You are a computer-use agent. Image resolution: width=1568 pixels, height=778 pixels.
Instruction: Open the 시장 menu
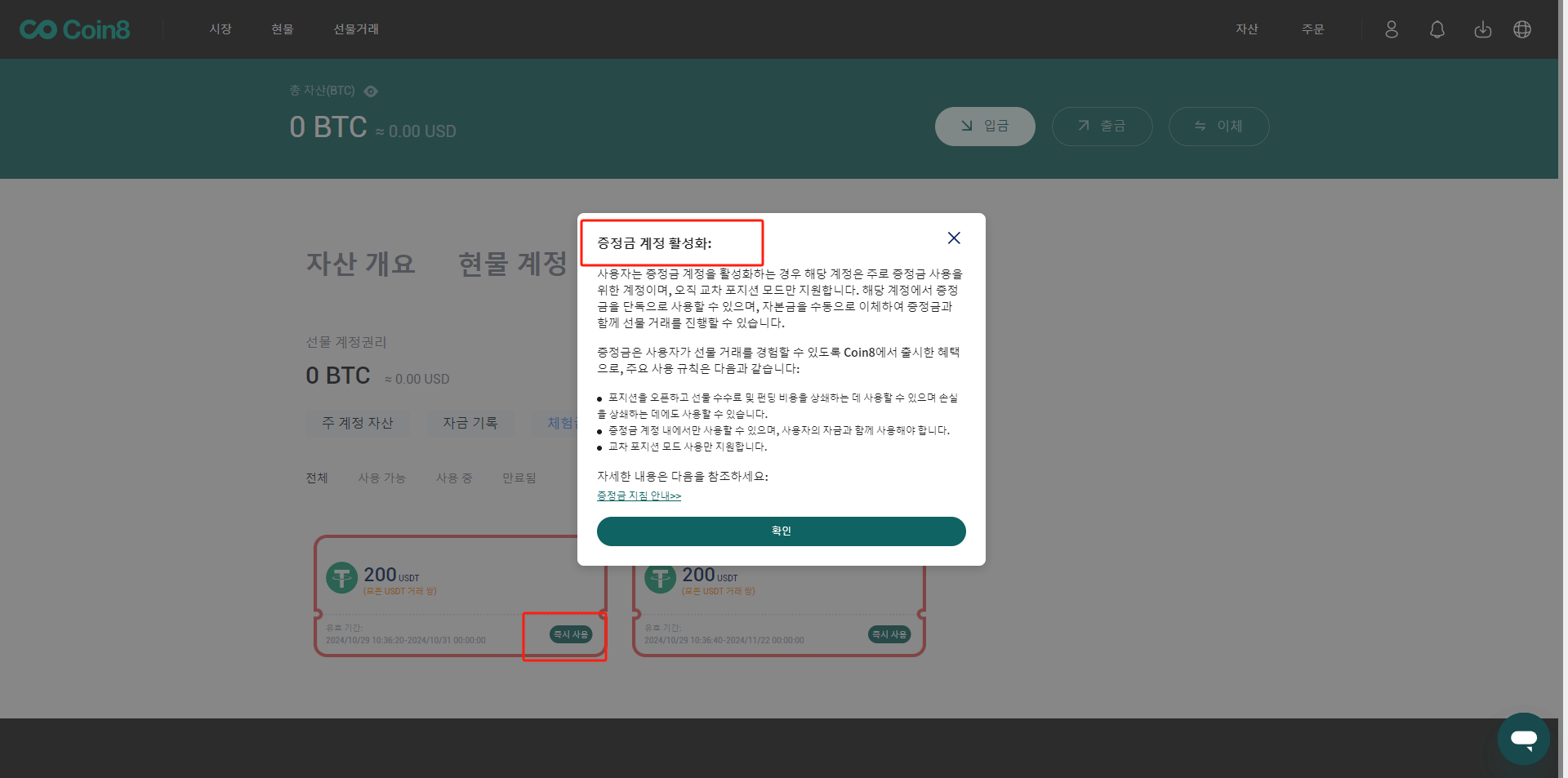pyautogui.click(x=220, y=29)
